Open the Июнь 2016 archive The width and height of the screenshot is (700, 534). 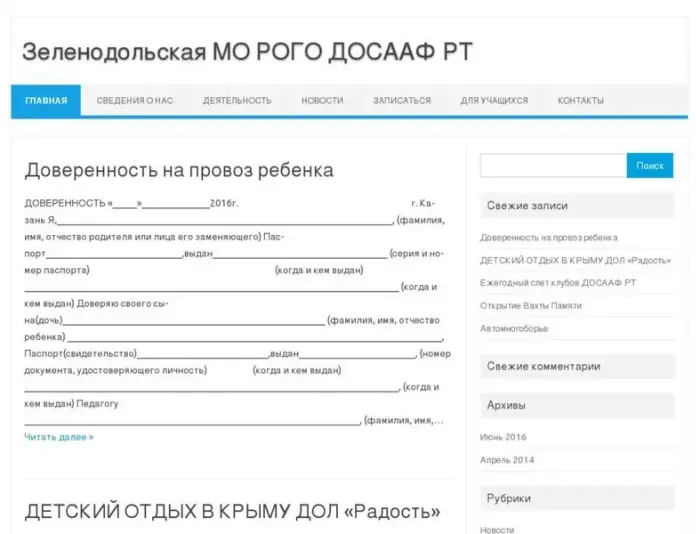503,437
